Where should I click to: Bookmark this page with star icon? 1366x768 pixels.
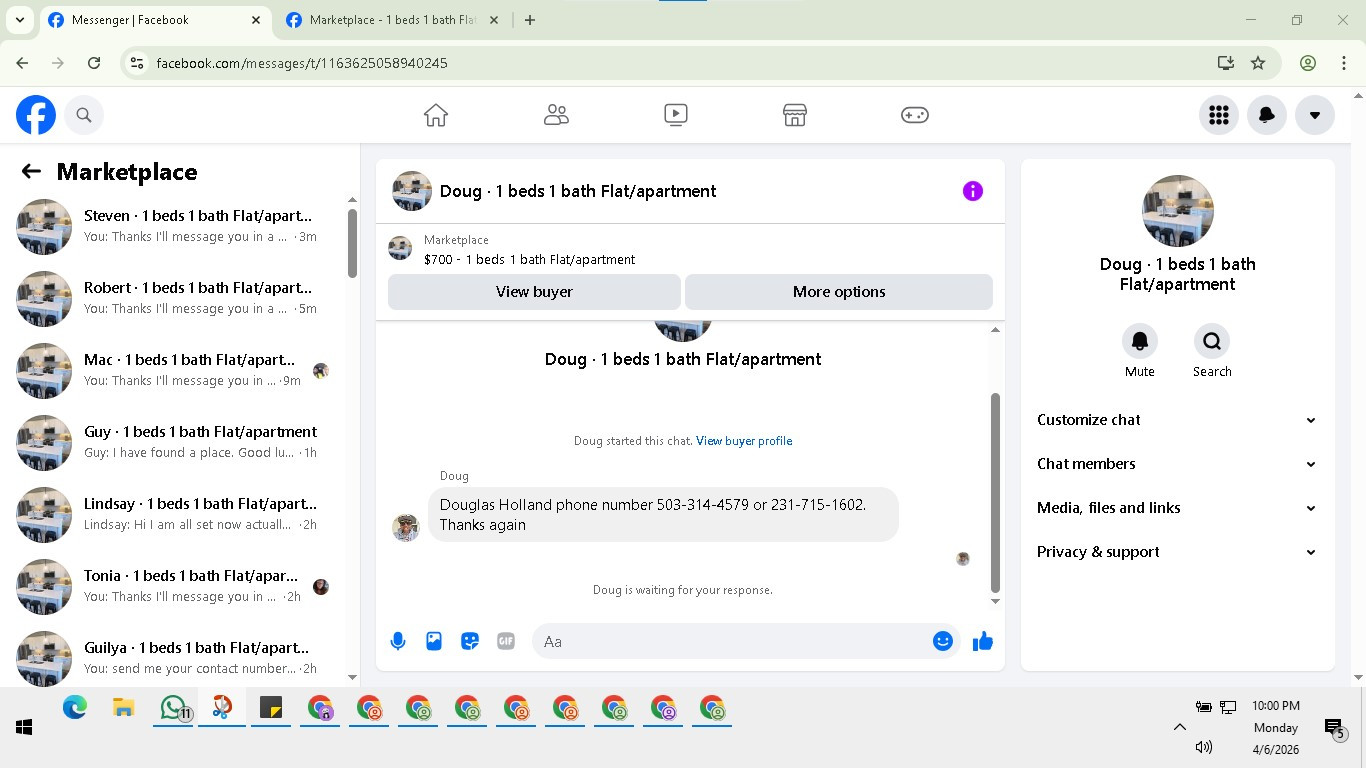click(1258, 63)
